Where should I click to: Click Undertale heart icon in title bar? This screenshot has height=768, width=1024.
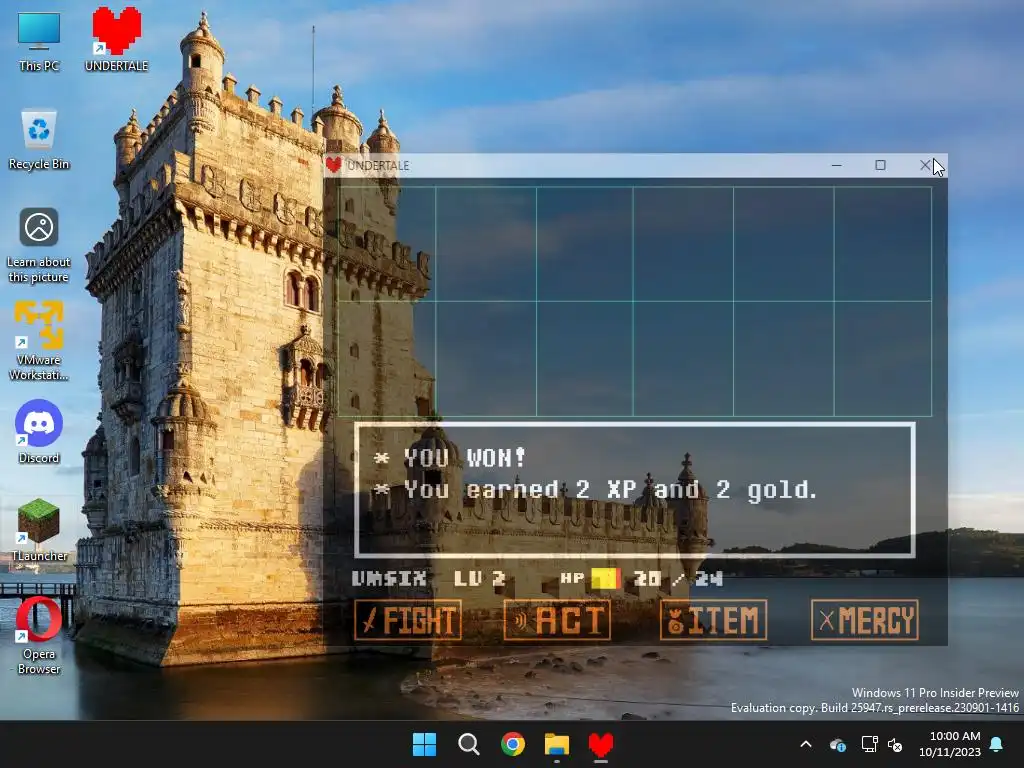(x=334, y=165)
